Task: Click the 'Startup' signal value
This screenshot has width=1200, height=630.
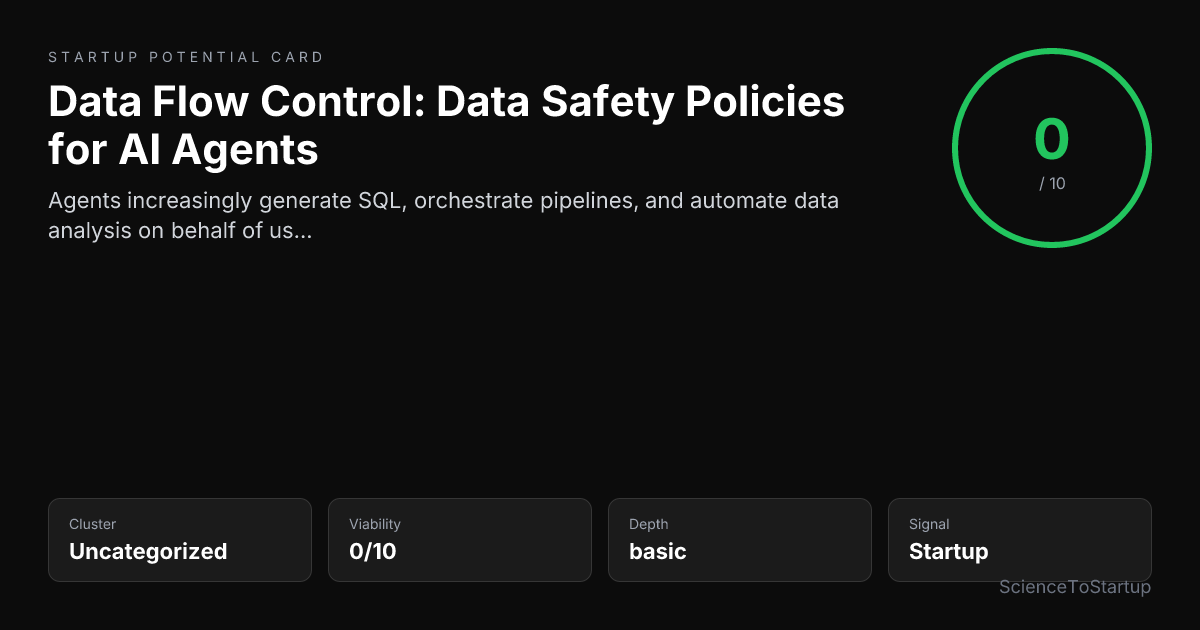Action: 948,551
